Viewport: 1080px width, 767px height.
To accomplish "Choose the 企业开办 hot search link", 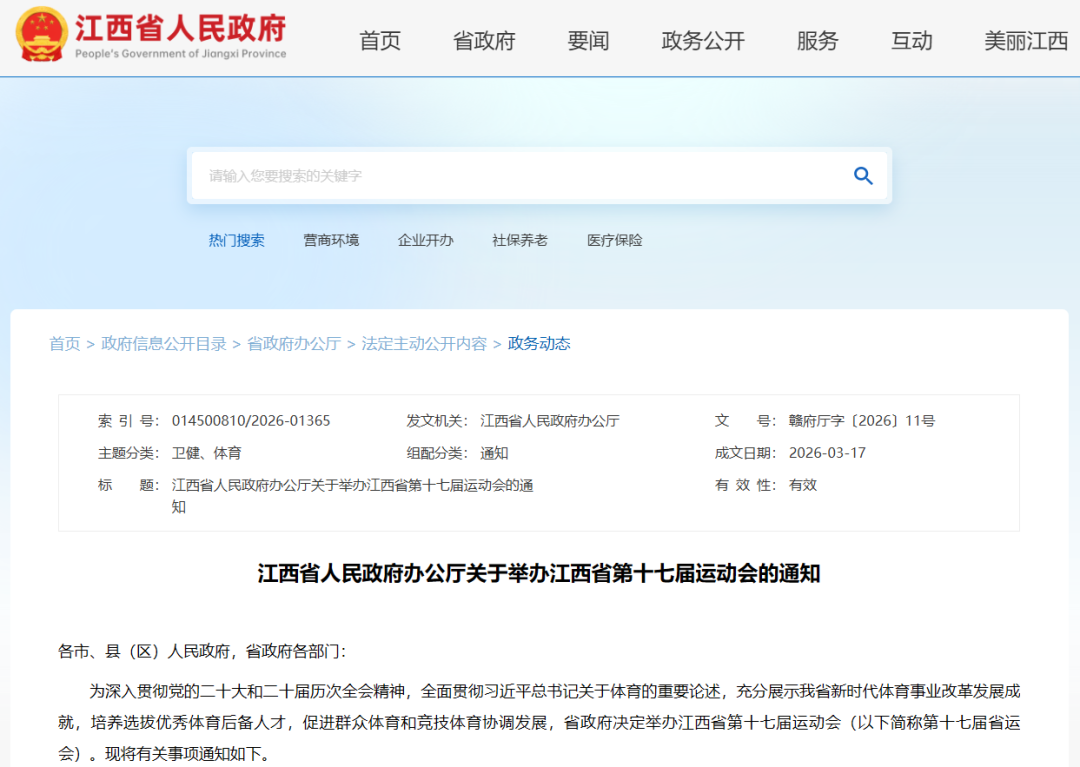I will click(x=425, y=240).
